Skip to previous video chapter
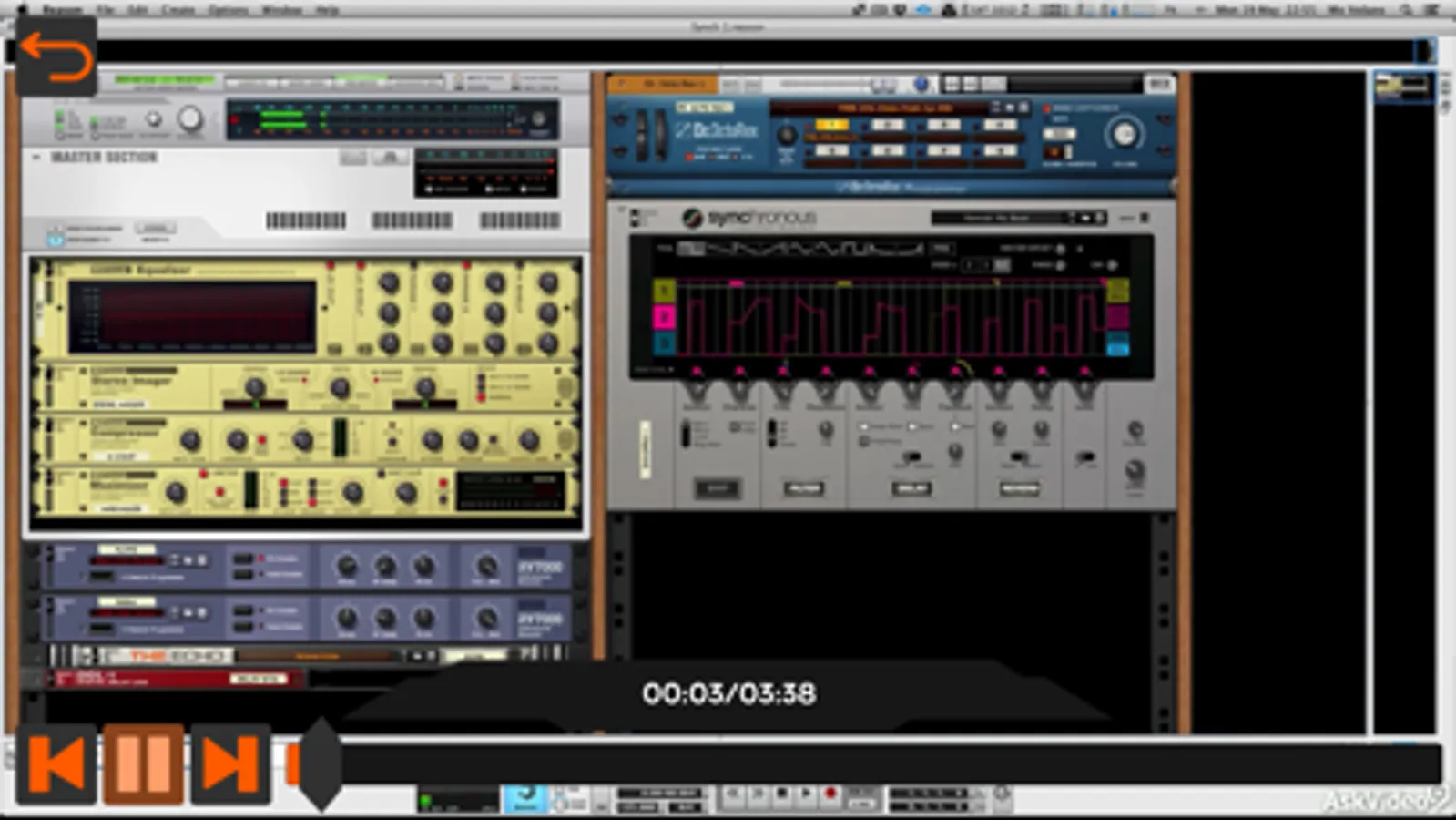The width and height of the screenshot is (1456, 820). click(56, 764)
